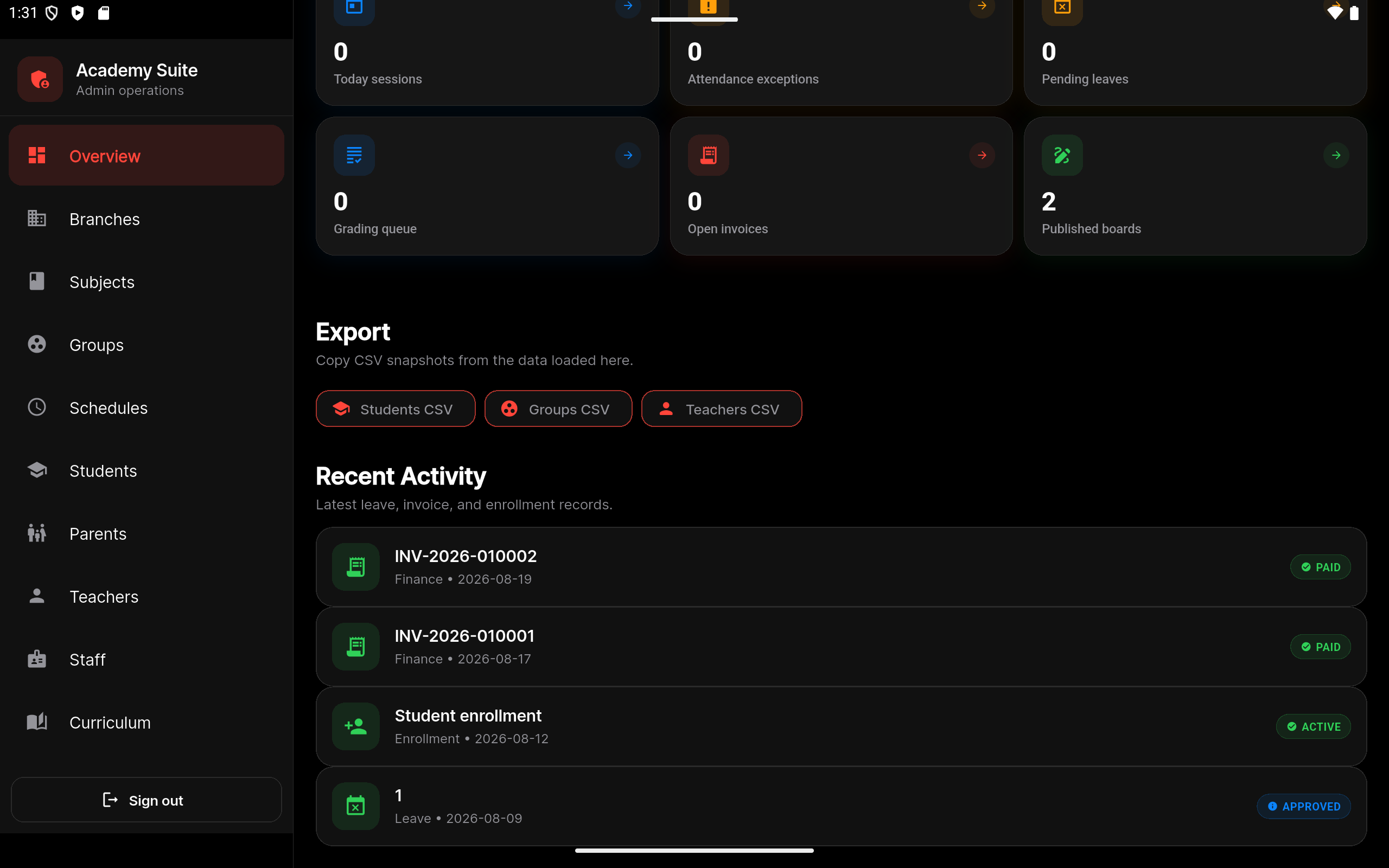
Task: Open invoice INV-2026-010002 activity row
Action: pyautogui.click(x=842, y=566)
